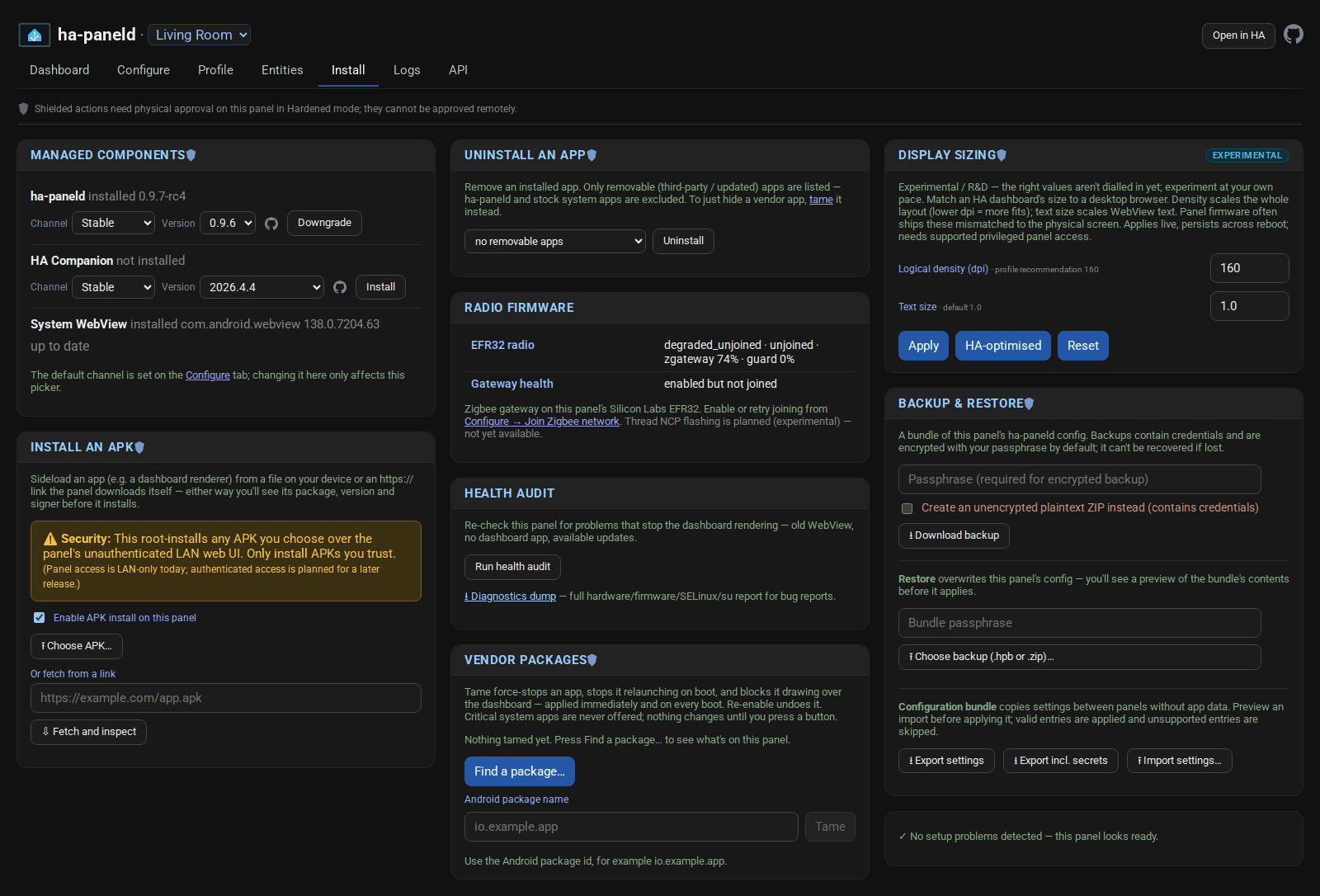Focus the Logical density (dpi) field

[1250, 268]
